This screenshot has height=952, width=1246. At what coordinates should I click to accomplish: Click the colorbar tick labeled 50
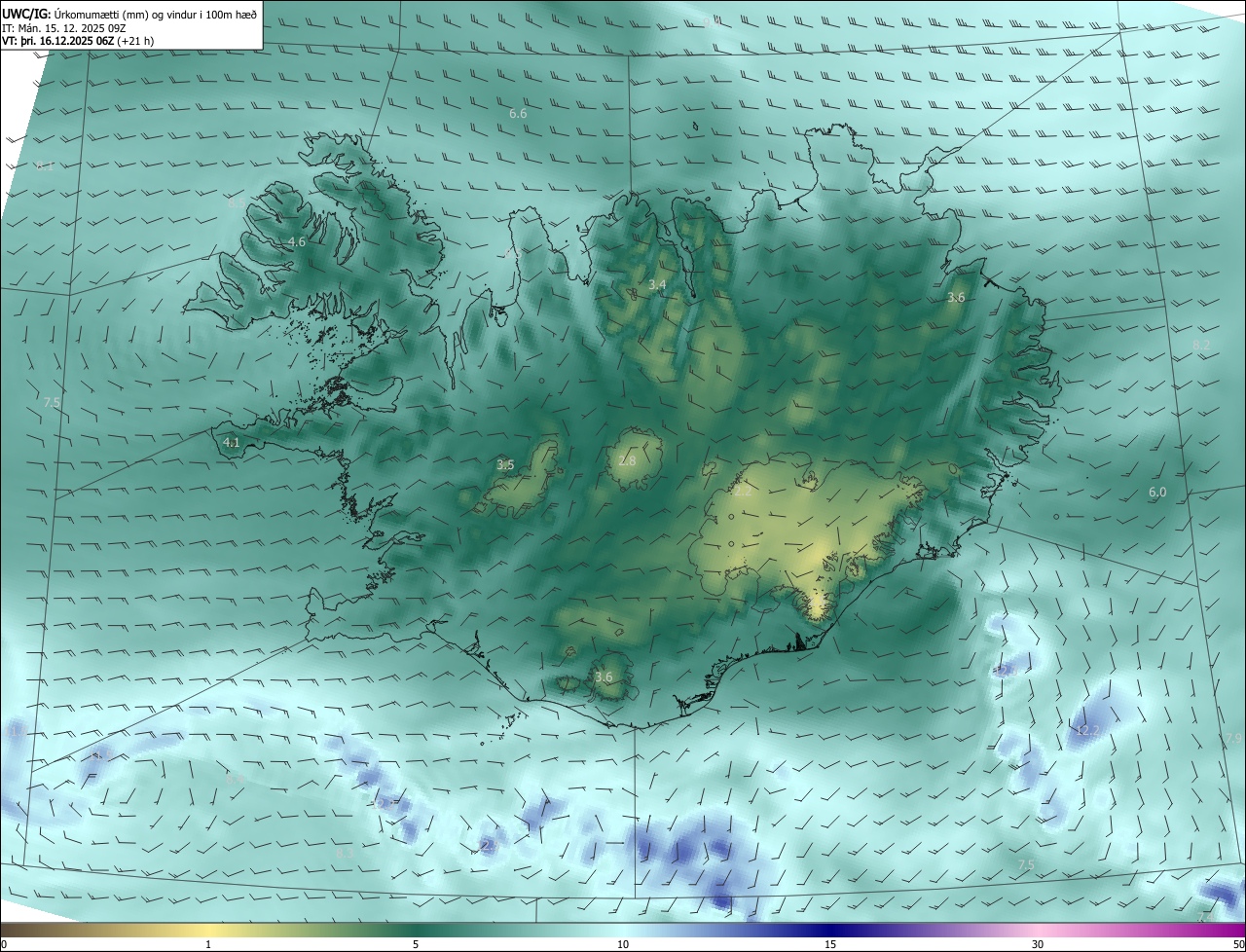coord(1238,944)
